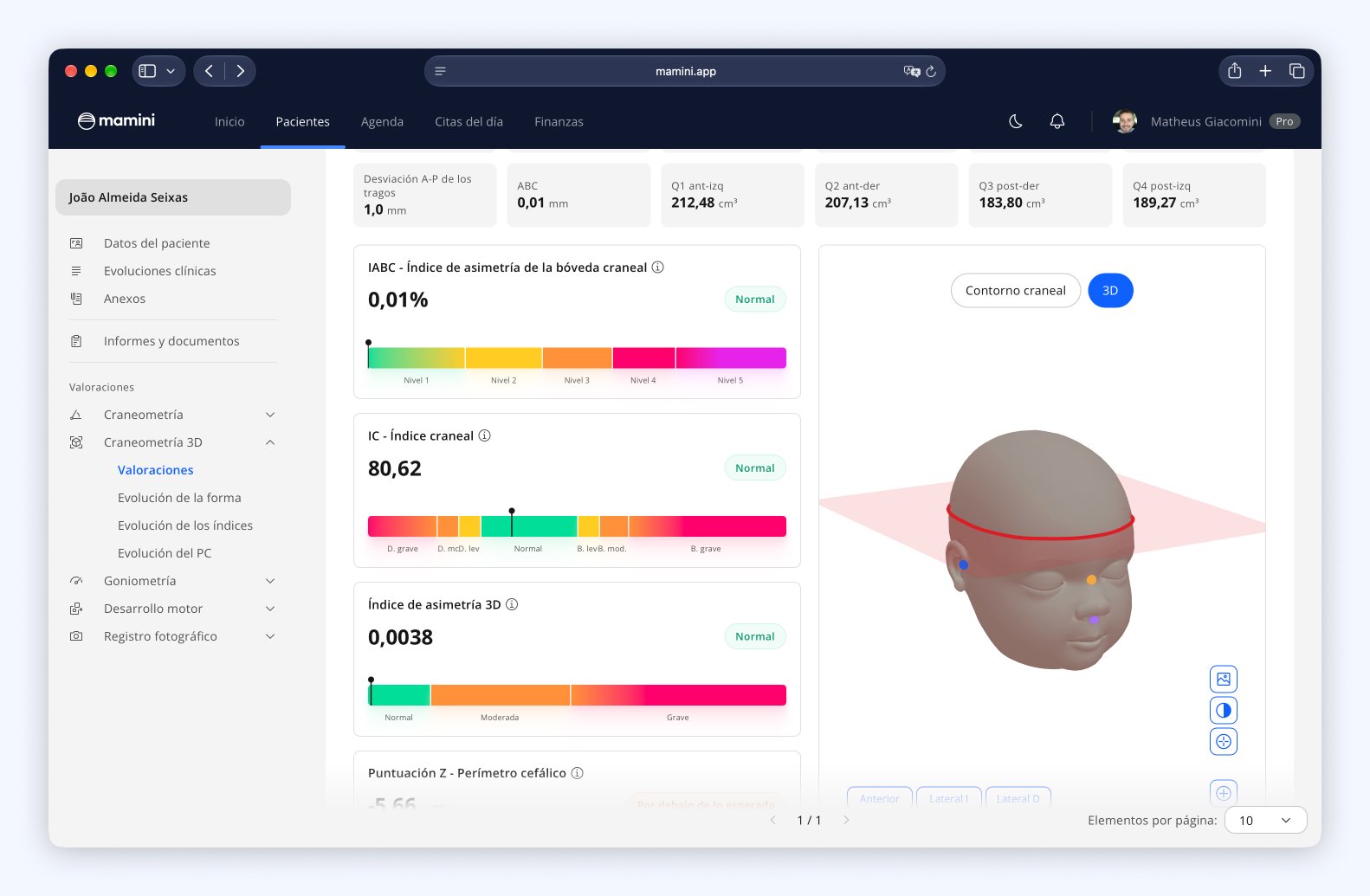Click the IABC asymmetry level color bar
Viewport: 1370px width, 896px height.
point(577,358)
